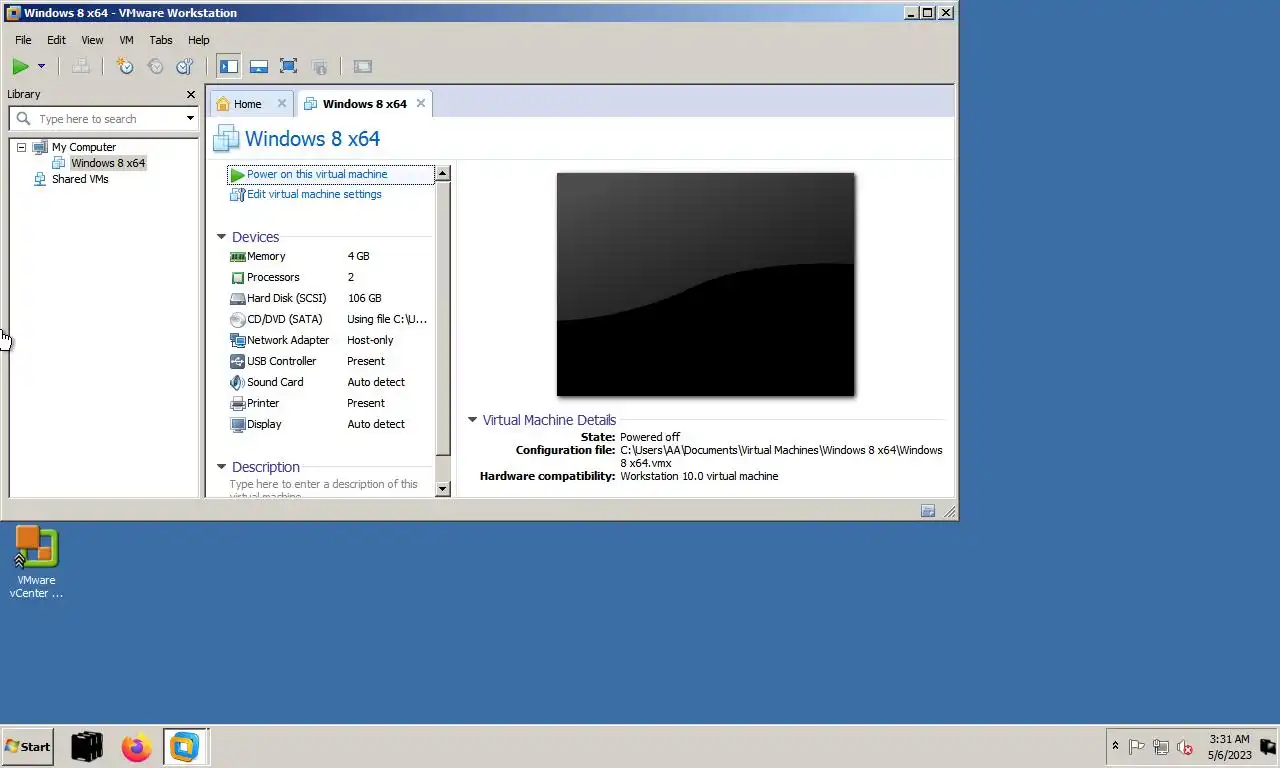Toggle the Show Library toolbar button
The height and width of the screenshot is (768, 1280).
pyautogui.click(x=229, y=66)
